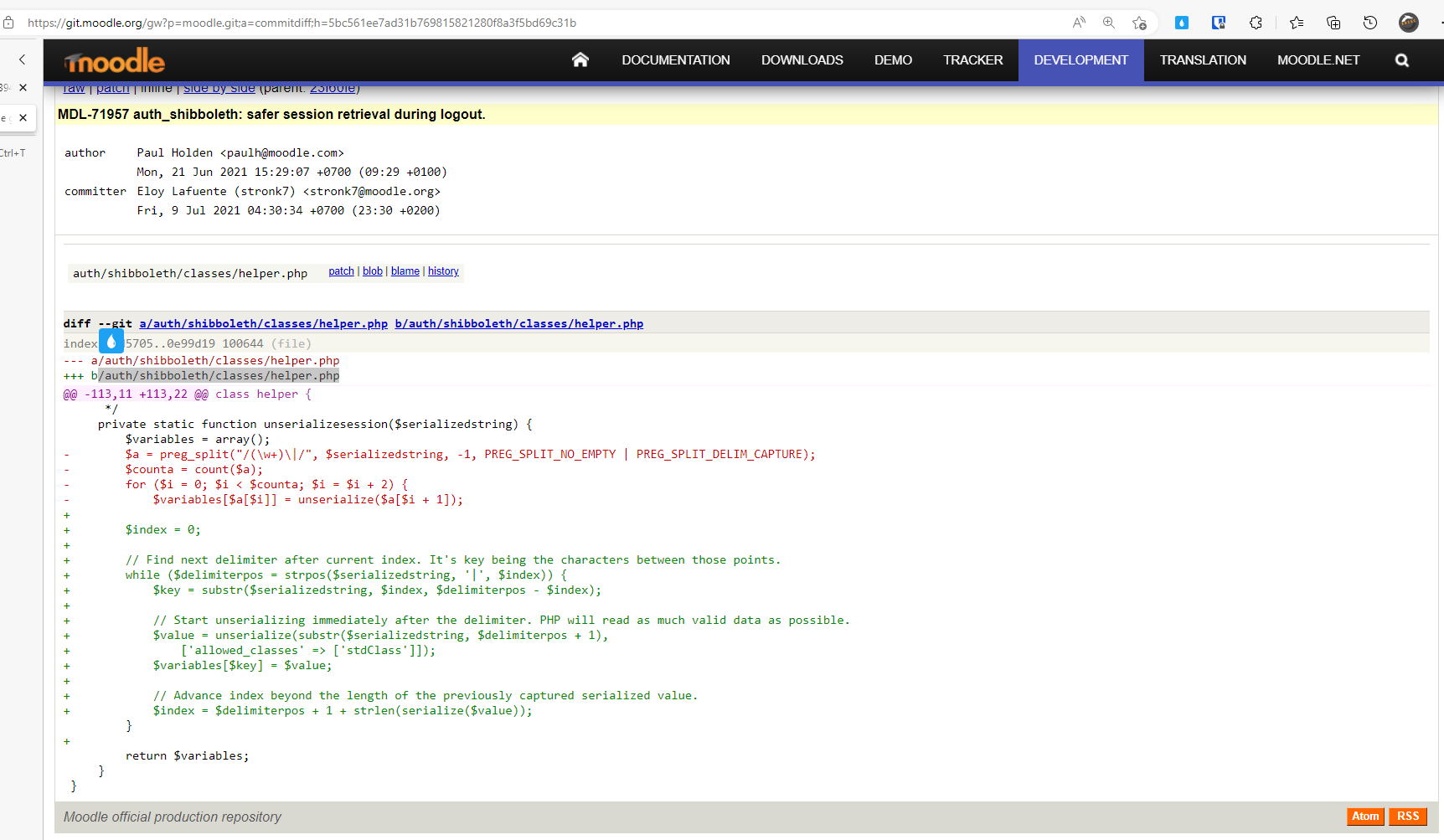This screenshot has height=840, width=1444.
Task: Click the added '$index = 0;' line
Action: pyautogui.click(x=163, y=530)
